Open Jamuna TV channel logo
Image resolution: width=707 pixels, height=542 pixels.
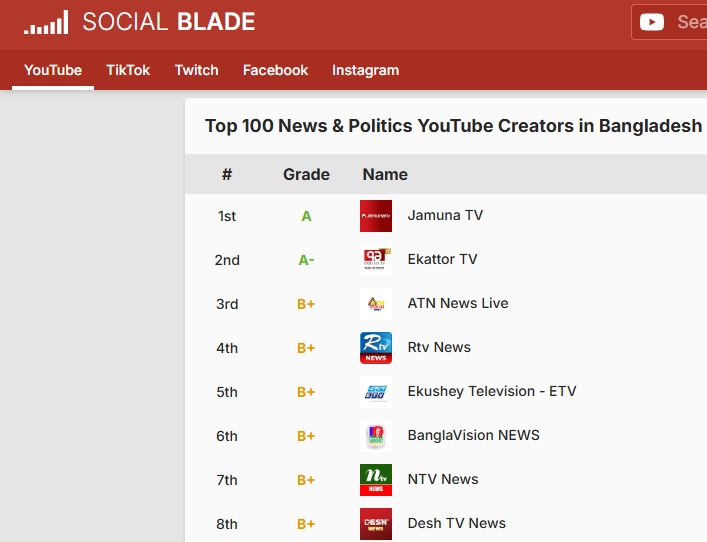(376, 216)
